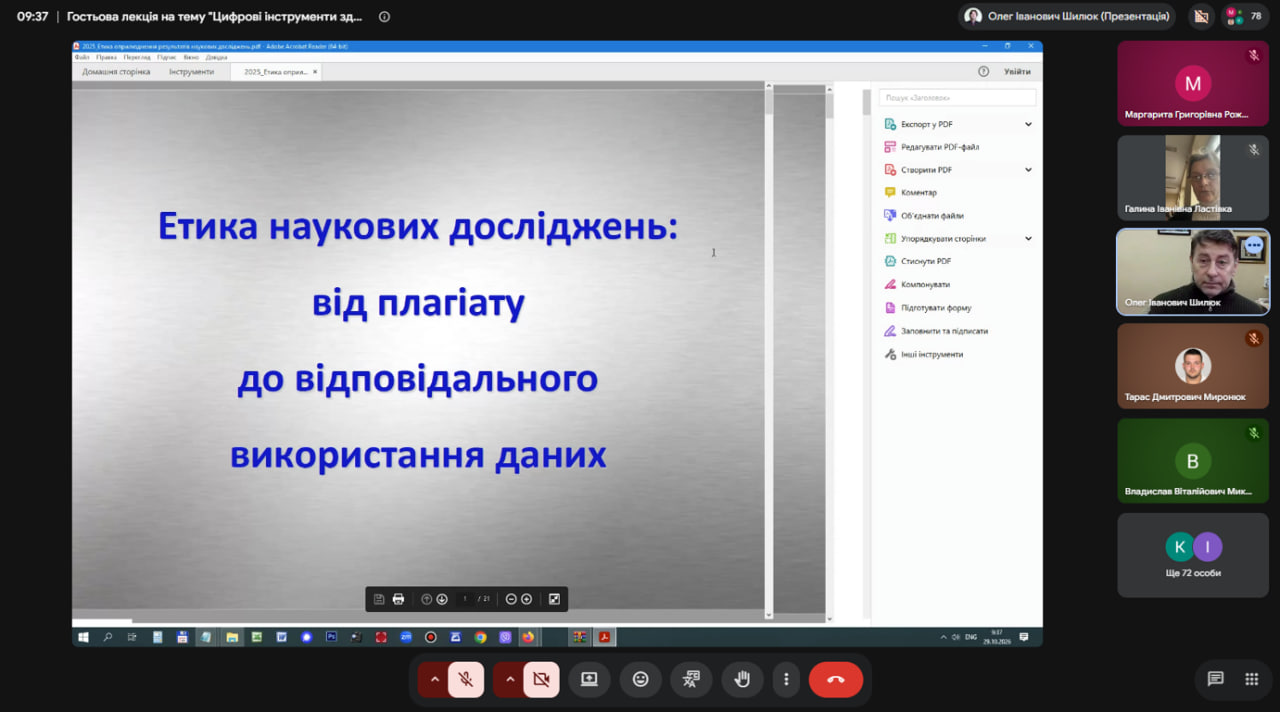This screenshot has height=712, width=1280.
Task: Open Редагувати PDF-файл tool
Action: pyautogui.click(x=939, y=147)
